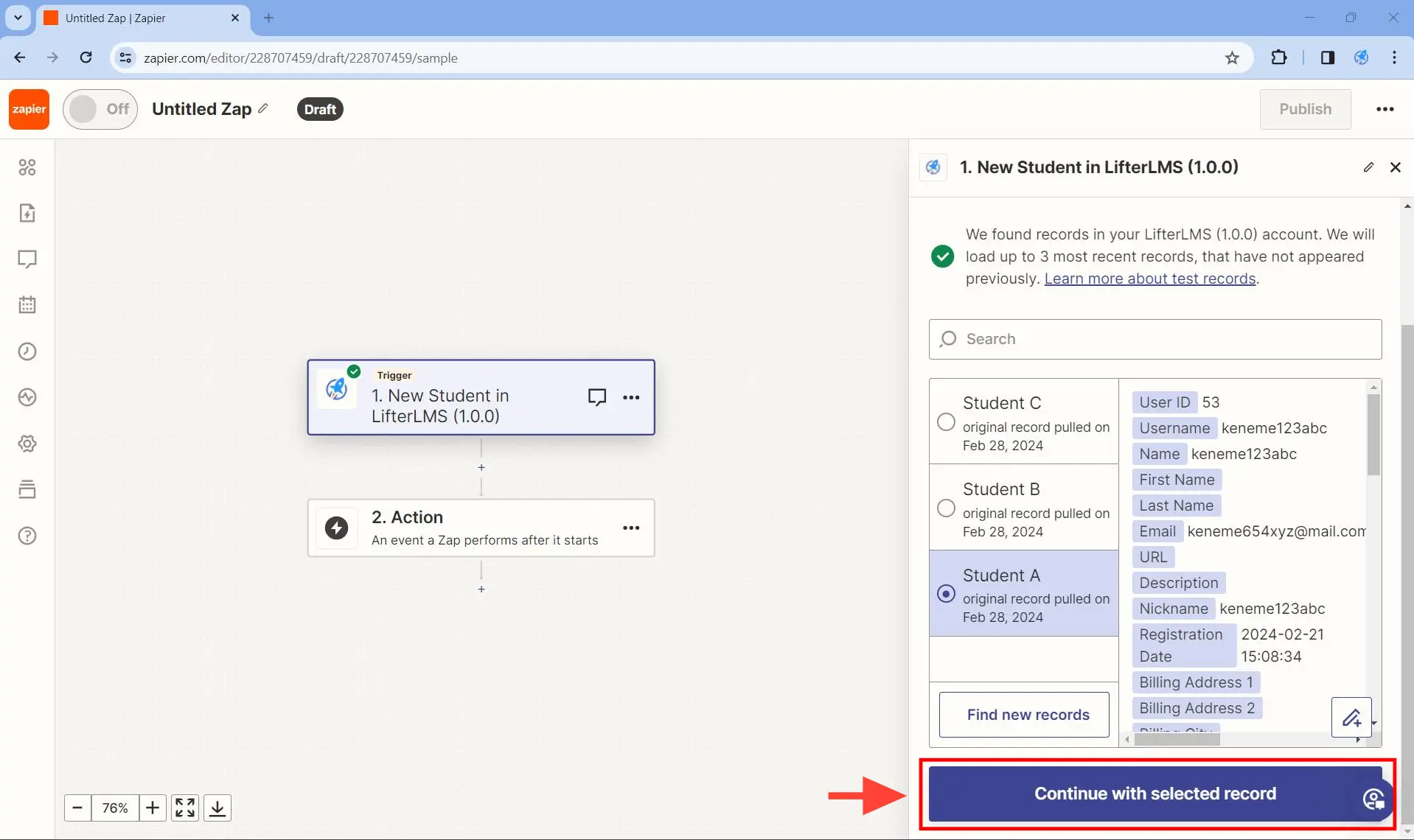Viewport: 1414px width, 840px height.
Task: Toggle the Zap Off switch
Action: [100, 108]
